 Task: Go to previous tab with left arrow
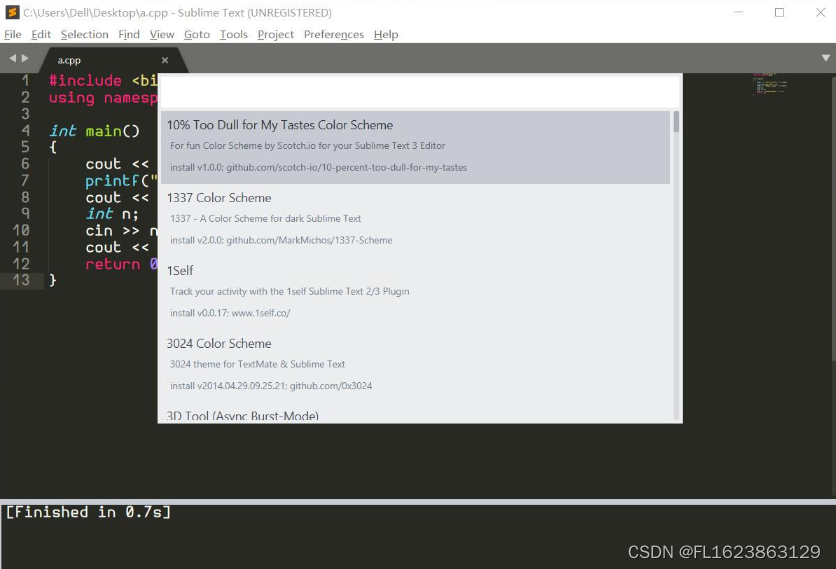(x=12, y=58)
